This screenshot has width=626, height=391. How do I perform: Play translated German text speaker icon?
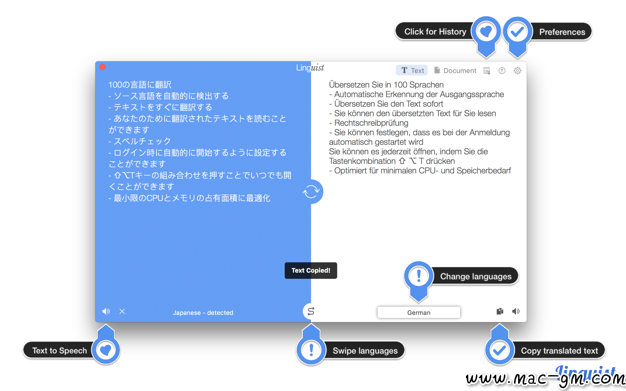[x=516, y=311]
